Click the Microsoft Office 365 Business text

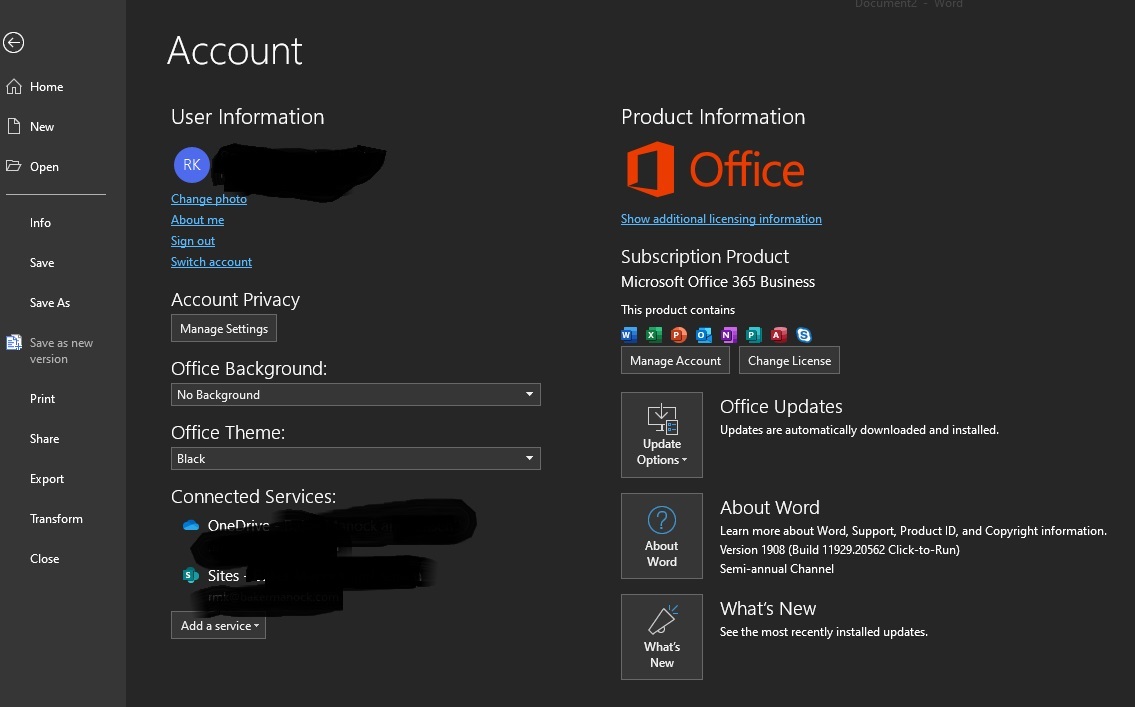718,282
